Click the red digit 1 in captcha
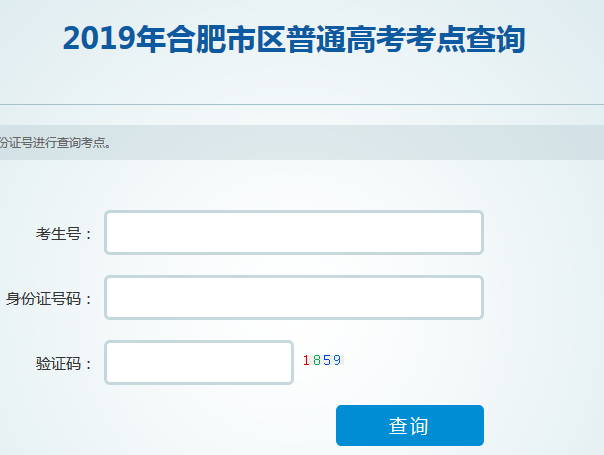Viewport: 604px width, 455px height. tap(306, 360)
